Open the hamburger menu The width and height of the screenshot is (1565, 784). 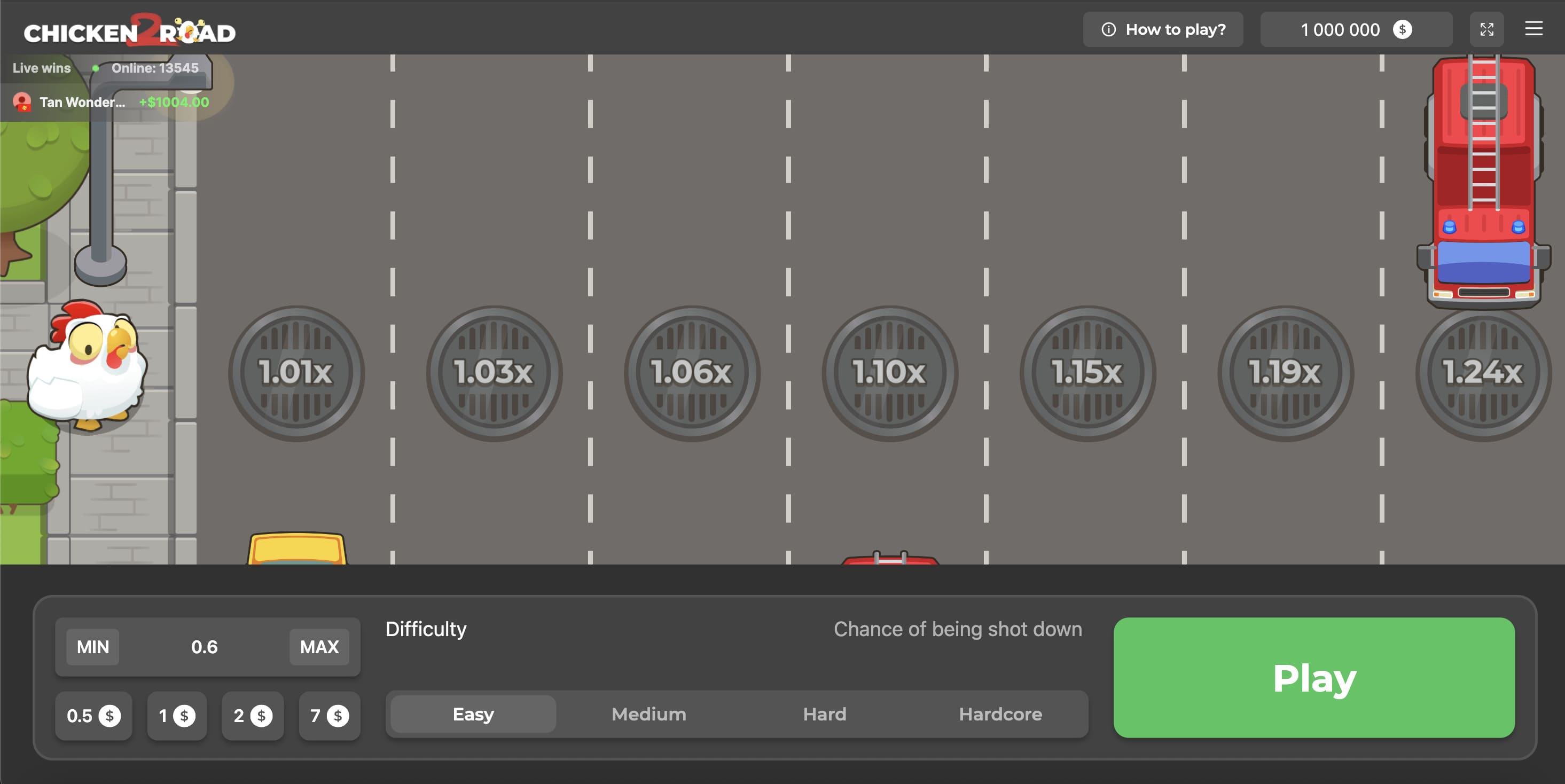pos(1533,28)
